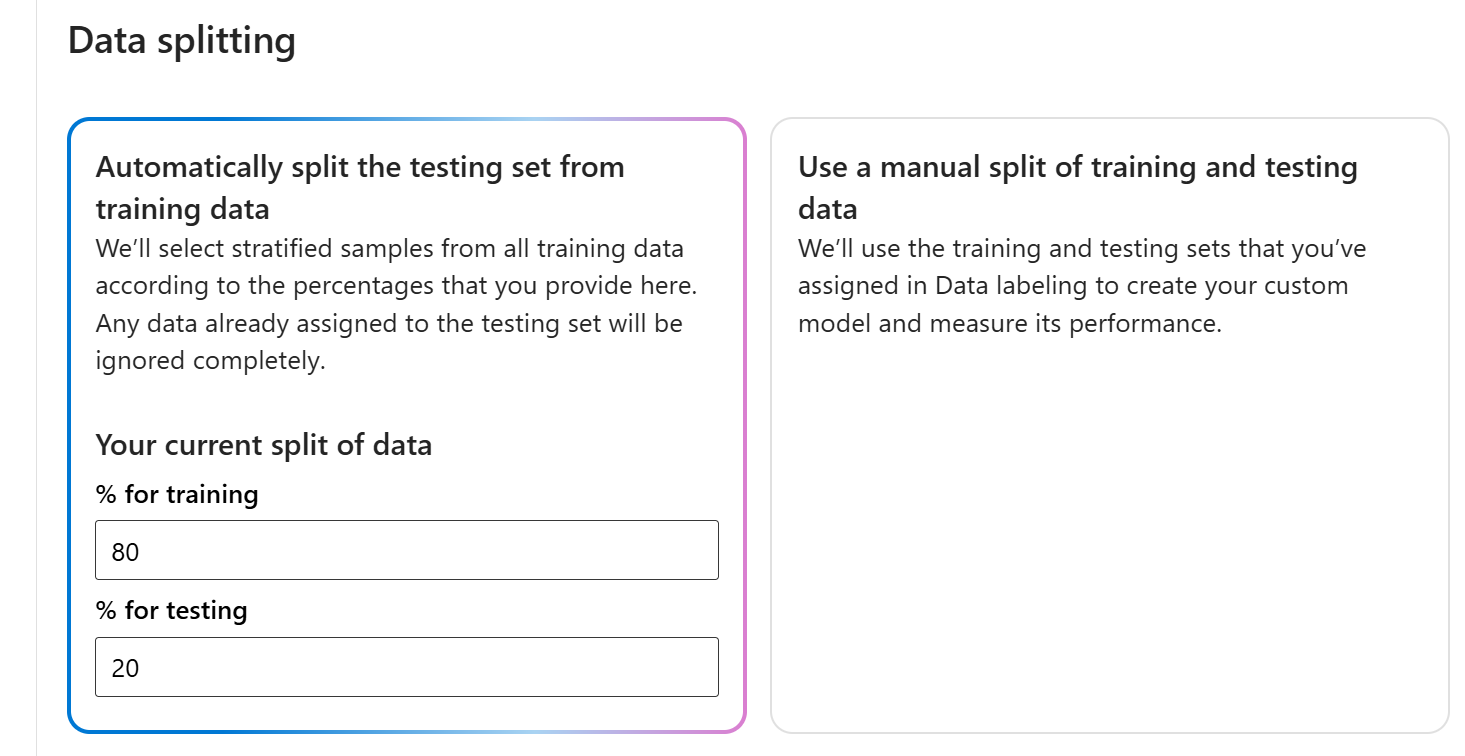
Task: Click the value 20 in the testing box
Action: [x=126, y=668]
